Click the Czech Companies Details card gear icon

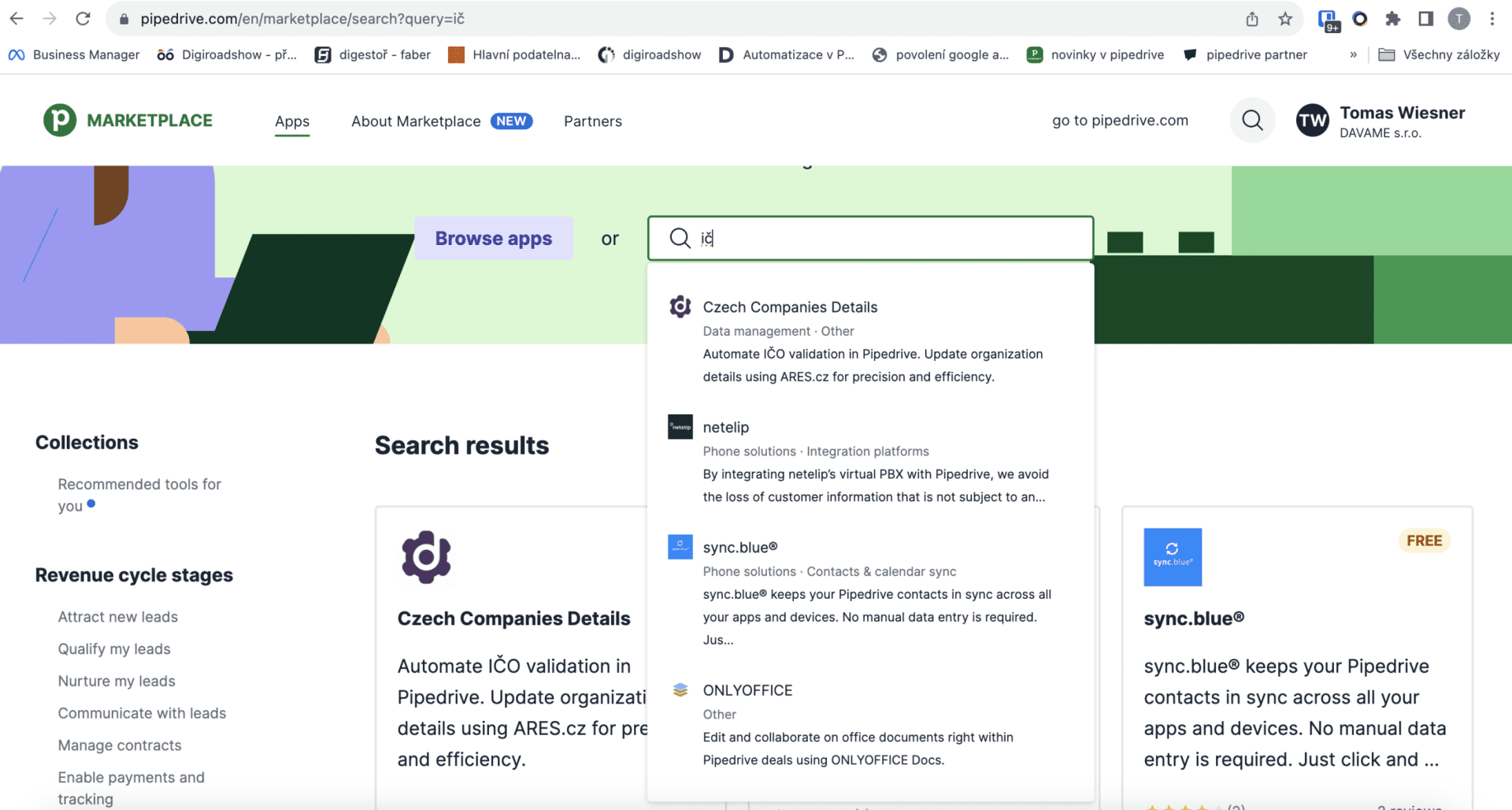coord(426,557)
